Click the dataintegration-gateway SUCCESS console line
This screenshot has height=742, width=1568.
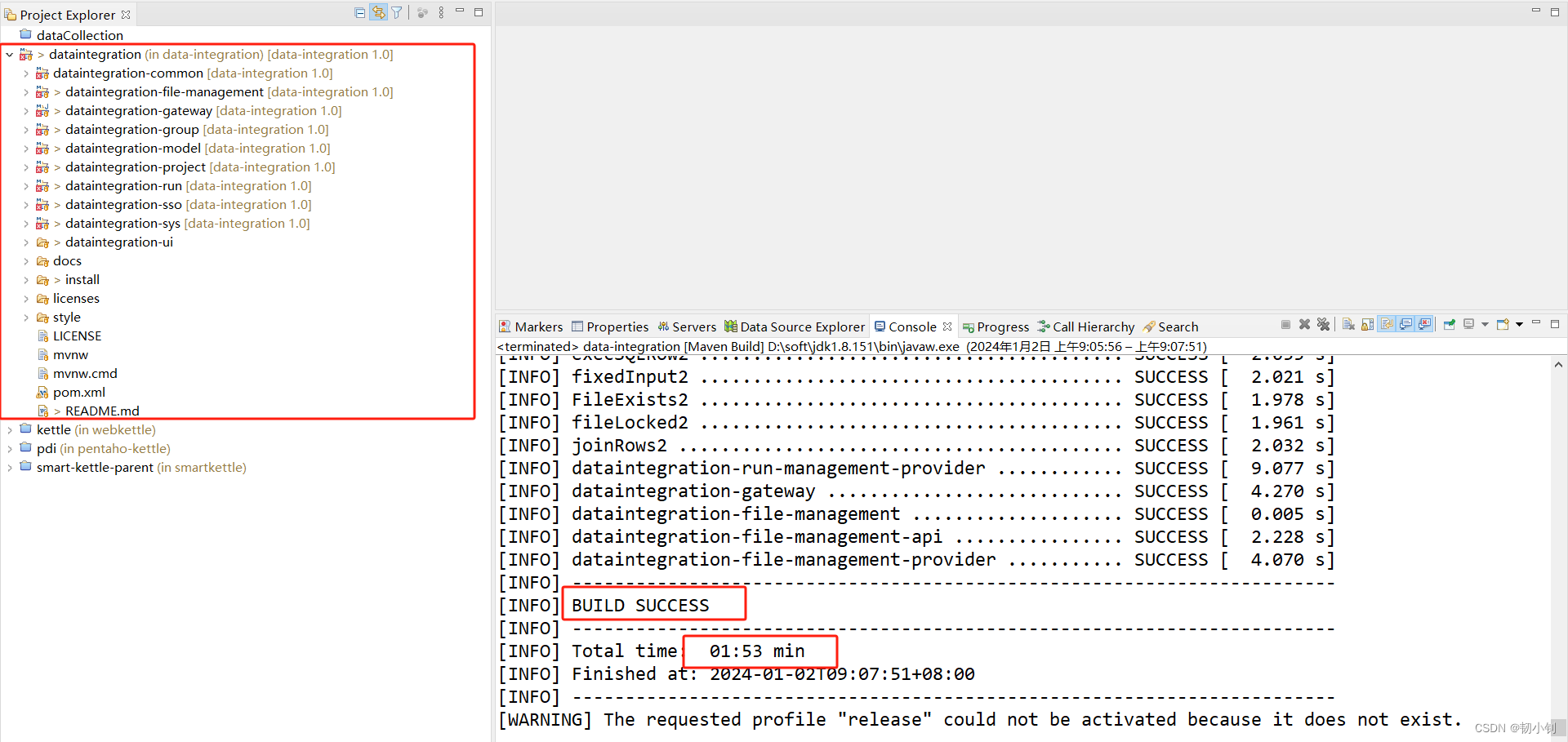tap(916, 491)
